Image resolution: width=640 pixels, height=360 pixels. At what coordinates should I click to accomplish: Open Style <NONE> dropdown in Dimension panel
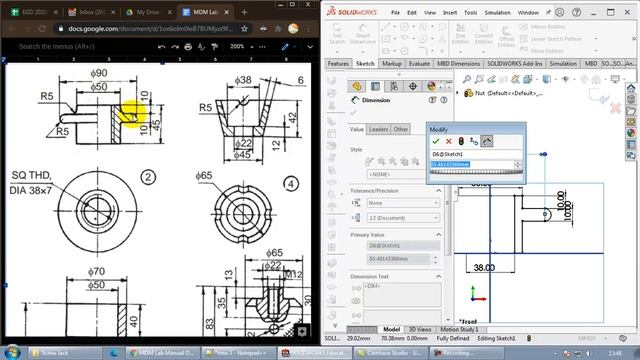[396, 174]
